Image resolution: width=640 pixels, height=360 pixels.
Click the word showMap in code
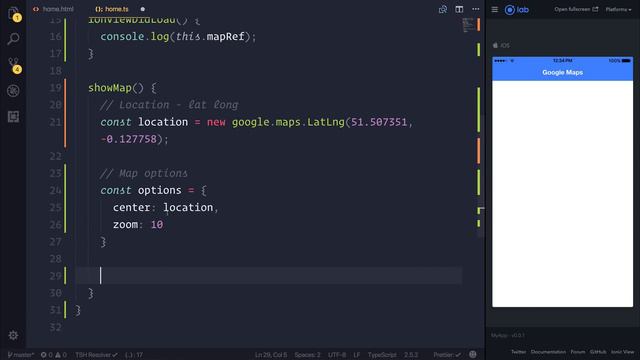(x=110, y=88)
